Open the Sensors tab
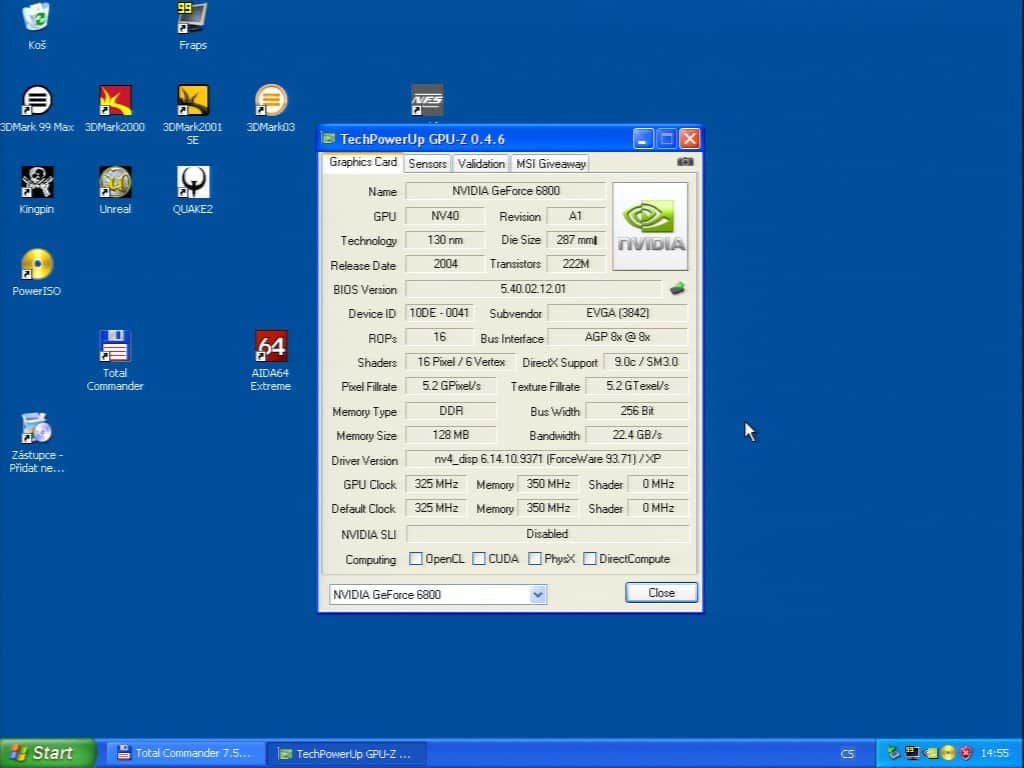This screenshot has height=768, width=1024. pyautogui.click(x=428, y=163)
